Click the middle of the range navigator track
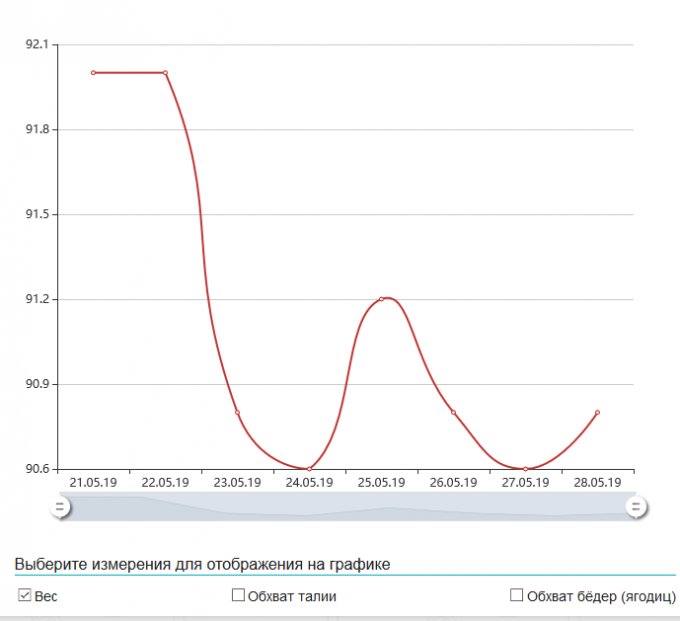The width and height of the screenshot is (680, 621). tap(347, 508)
